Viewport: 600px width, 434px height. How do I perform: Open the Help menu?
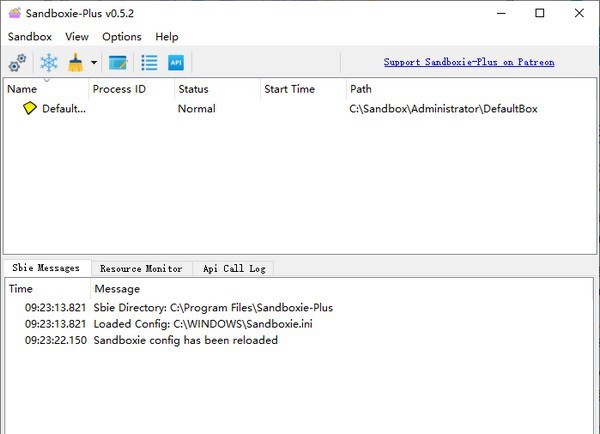tap(167, 37)
